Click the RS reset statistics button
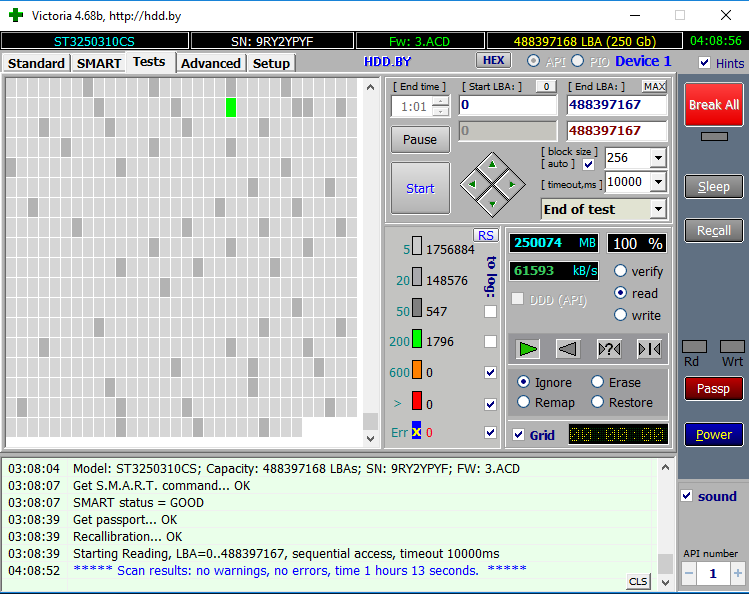 point(486,235)
